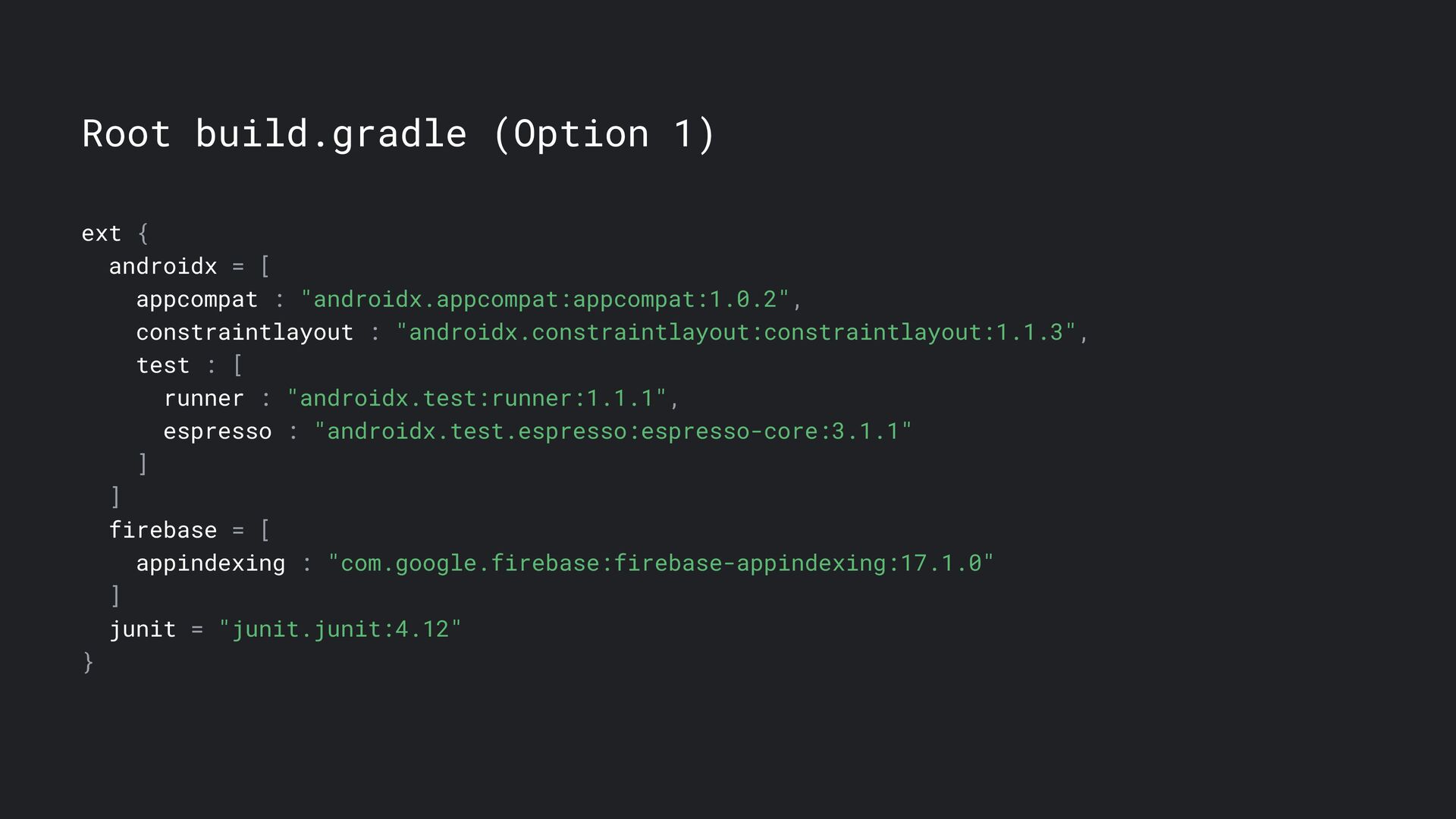Select the androidx variable name
1456x819 pixels.
pyautogui.click(x=163, y=266)
